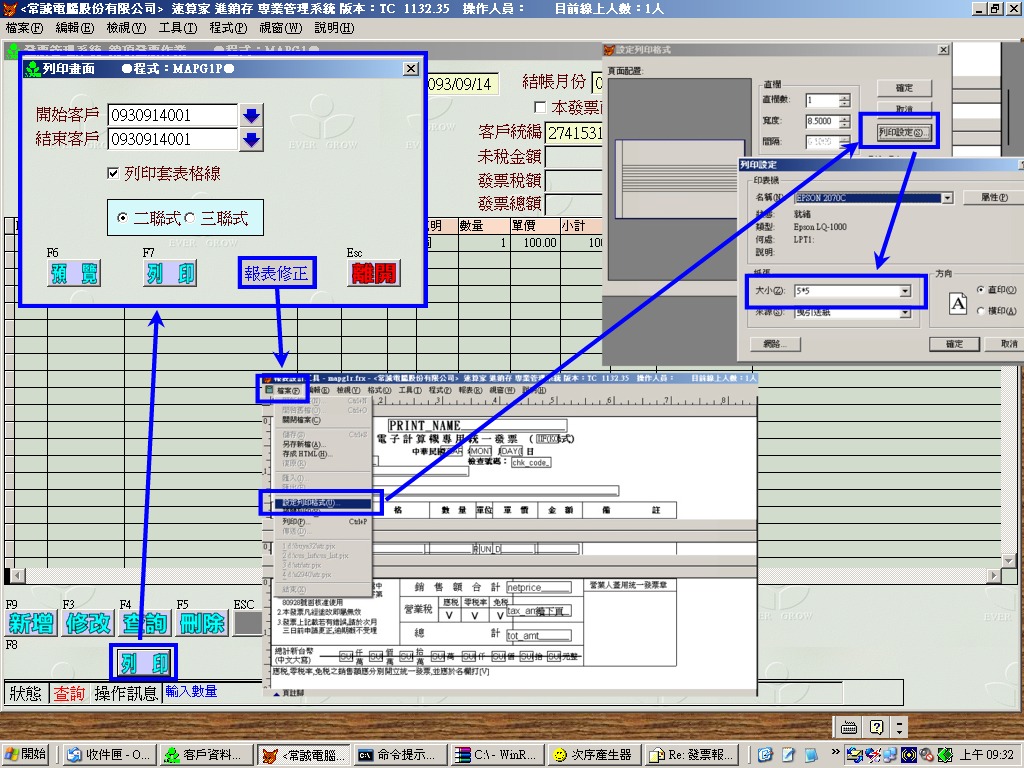
Task: Click the 刪除 delete icon button
Action: pyautogui.click(x=202, y=623)
